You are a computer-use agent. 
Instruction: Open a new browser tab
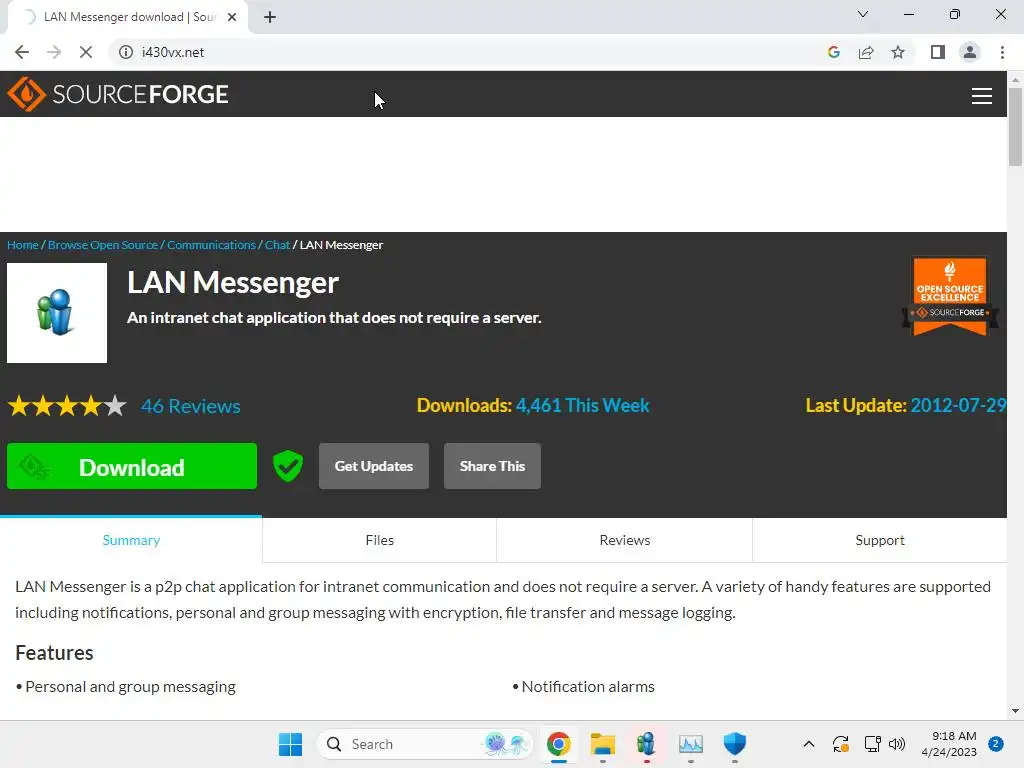coord(270,17)
